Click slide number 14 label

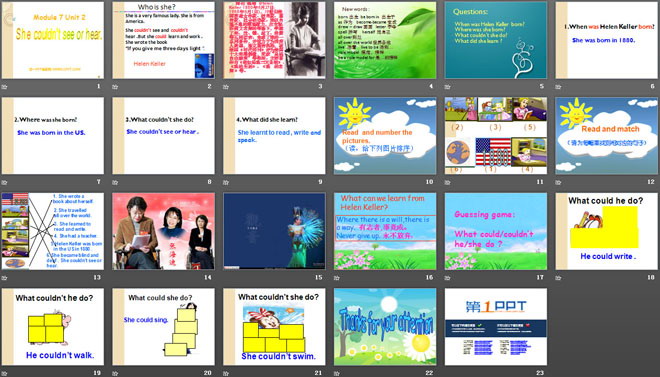(208, 277)
